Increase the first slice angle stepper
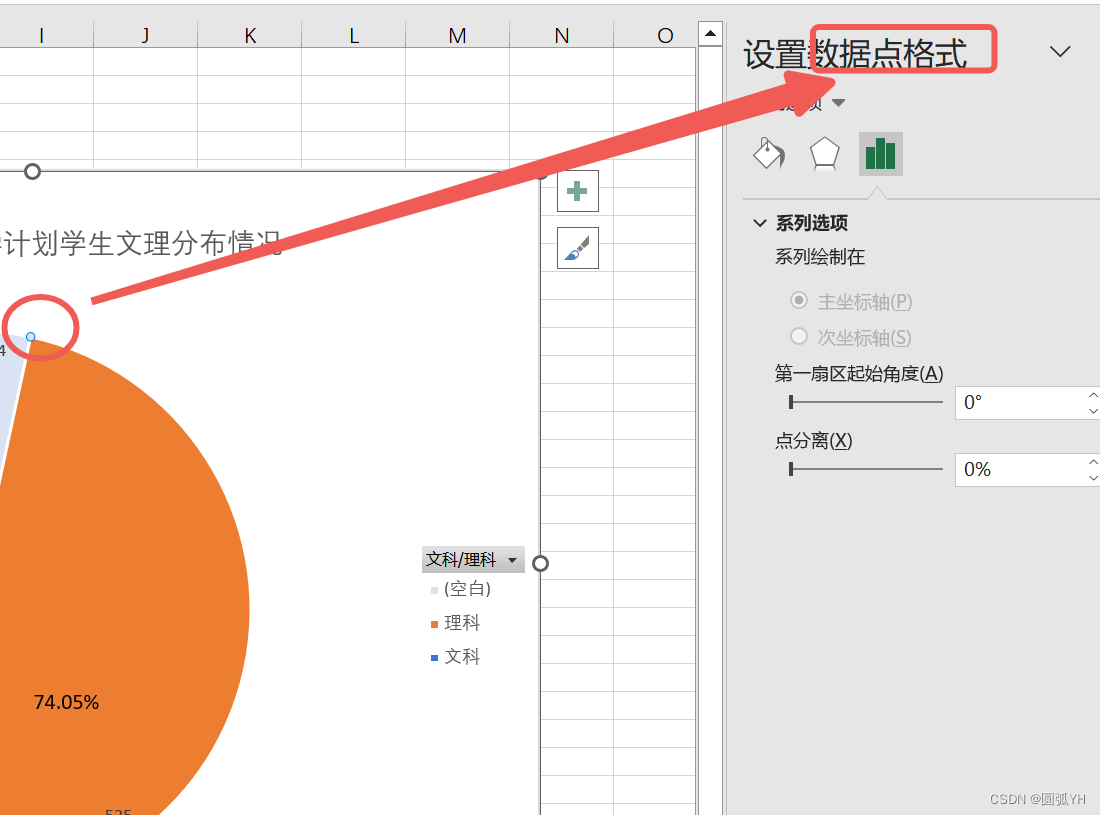This screenshot has height=815, width=1100. pos(1093,395)
